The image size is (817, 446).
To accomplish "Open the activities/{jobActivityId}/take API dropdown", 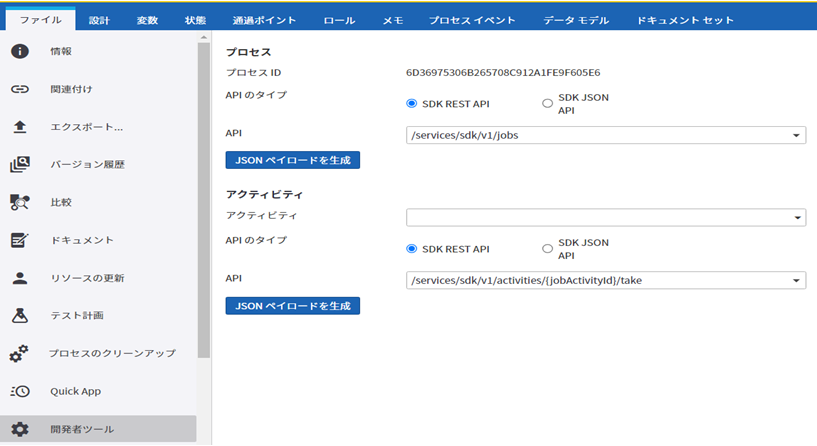I will tap(606, 280).
